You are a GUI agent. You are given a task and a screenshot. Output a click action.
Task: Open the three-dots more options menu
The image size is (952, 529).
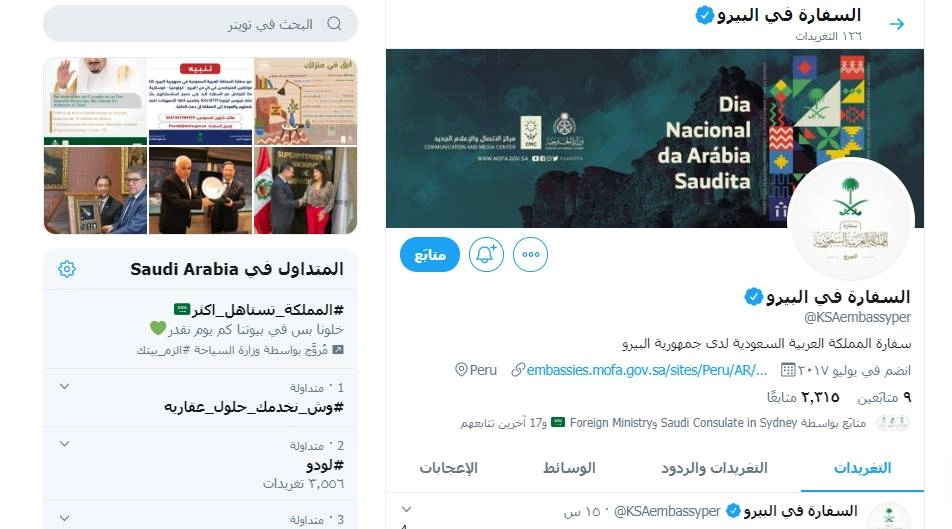531,254
